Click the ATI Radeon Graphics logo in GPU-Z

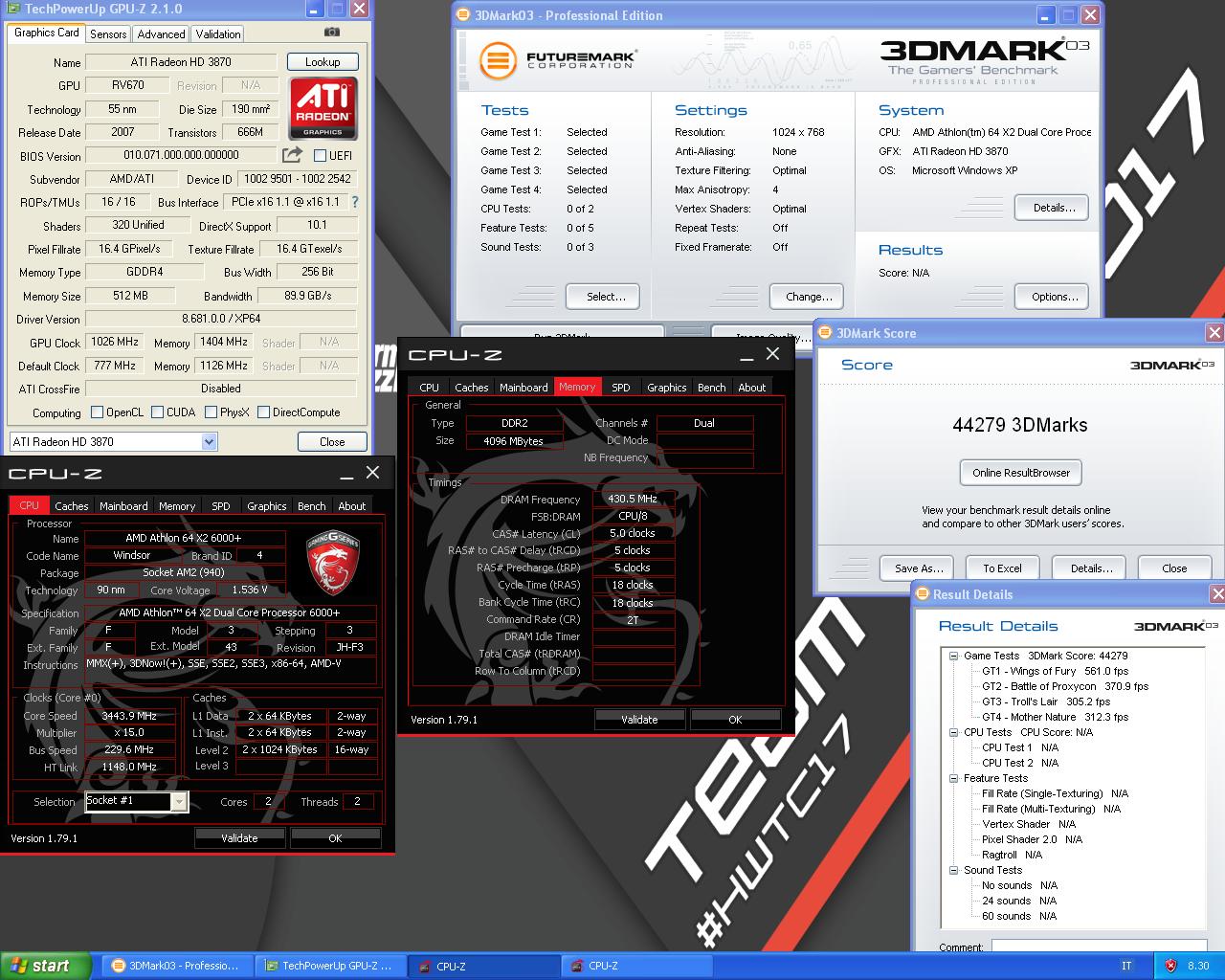(323, 109)
